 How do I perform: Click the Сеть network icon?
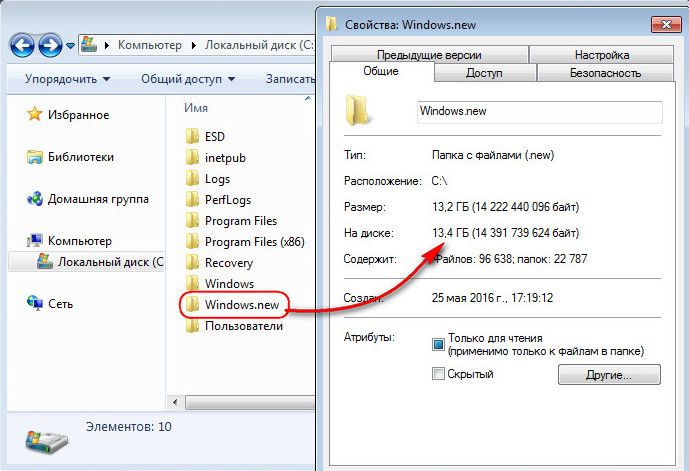click(35, 303)
